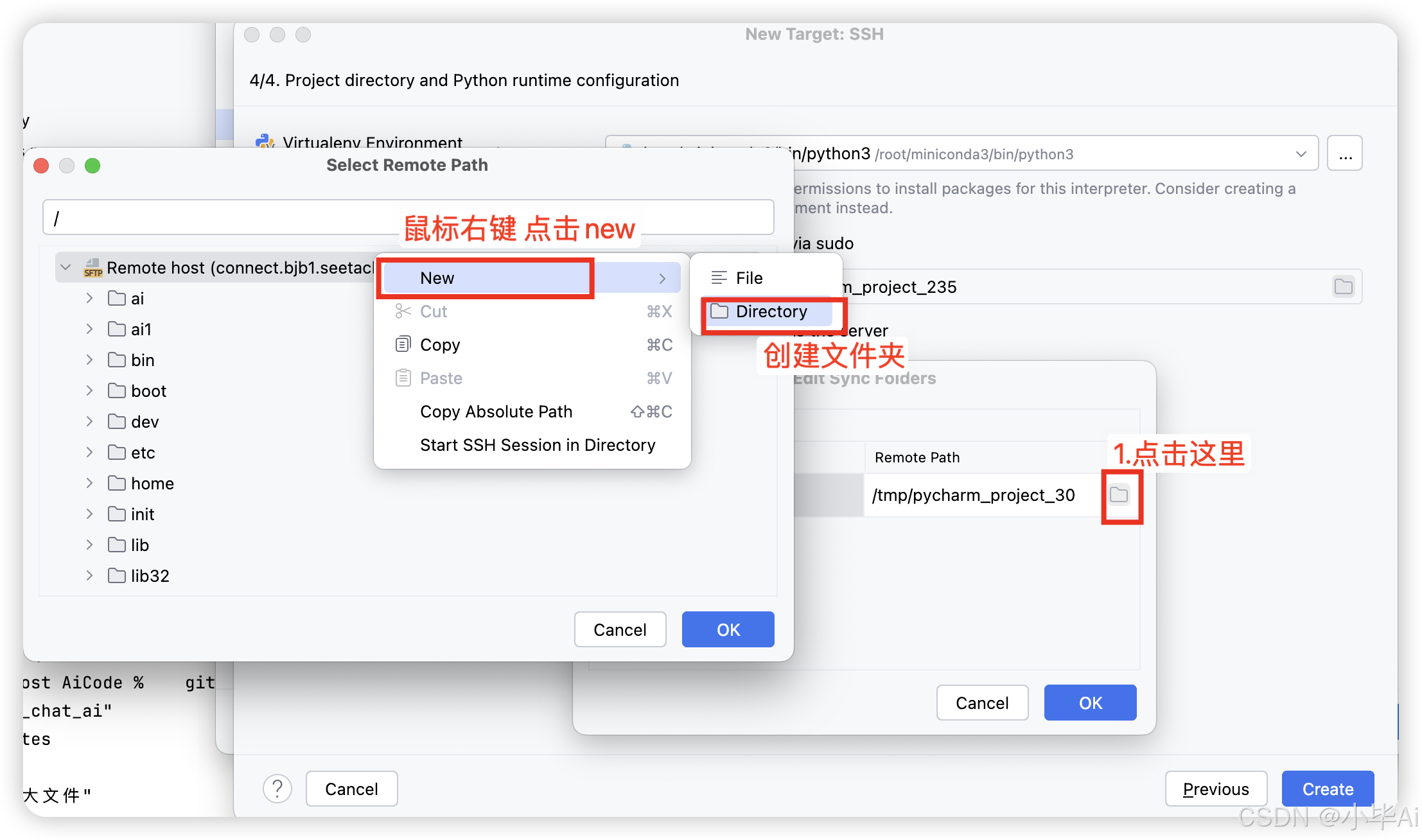Click the folder icon beside /tmp/pycharm_project_30
The height and width of the screenshot is (840, 1422).
click(1119, 495)
